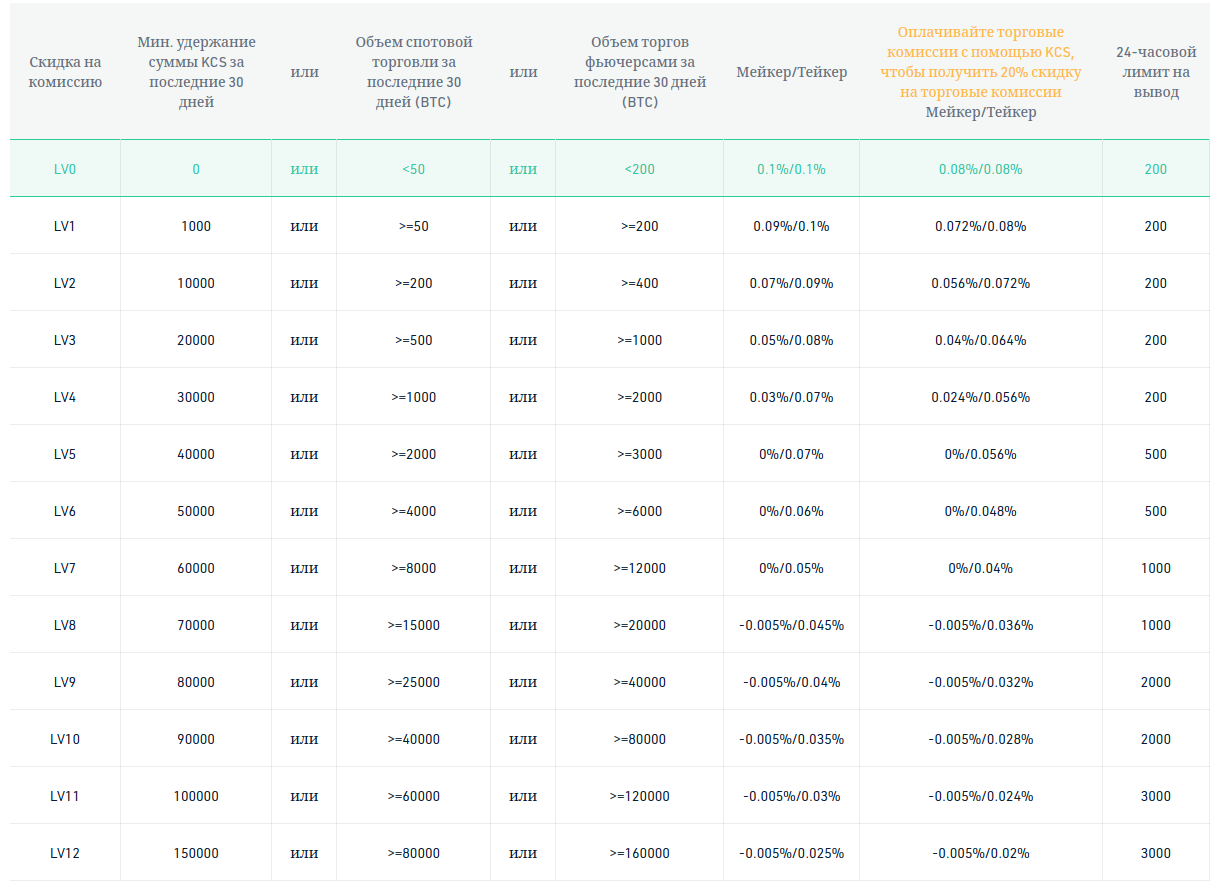Screen dimensions: 1218x896
Task: Select the LV1 level cell
Action: (x=65, y=226)
